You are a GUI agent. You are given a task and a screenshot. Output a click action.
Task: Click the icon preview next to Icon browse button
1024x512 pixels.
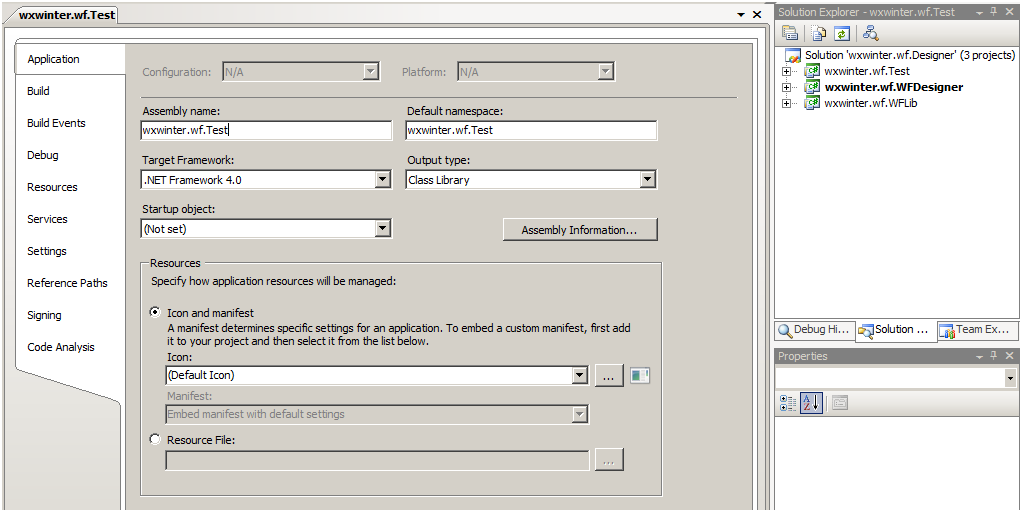640,376
